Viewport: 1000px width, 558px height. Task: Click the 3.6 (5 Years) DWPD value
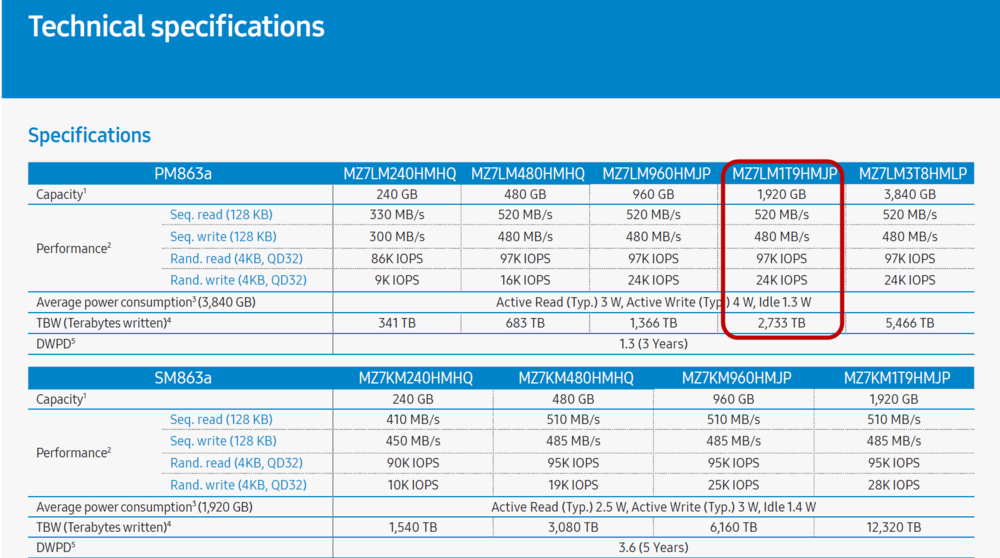[654, 548]
